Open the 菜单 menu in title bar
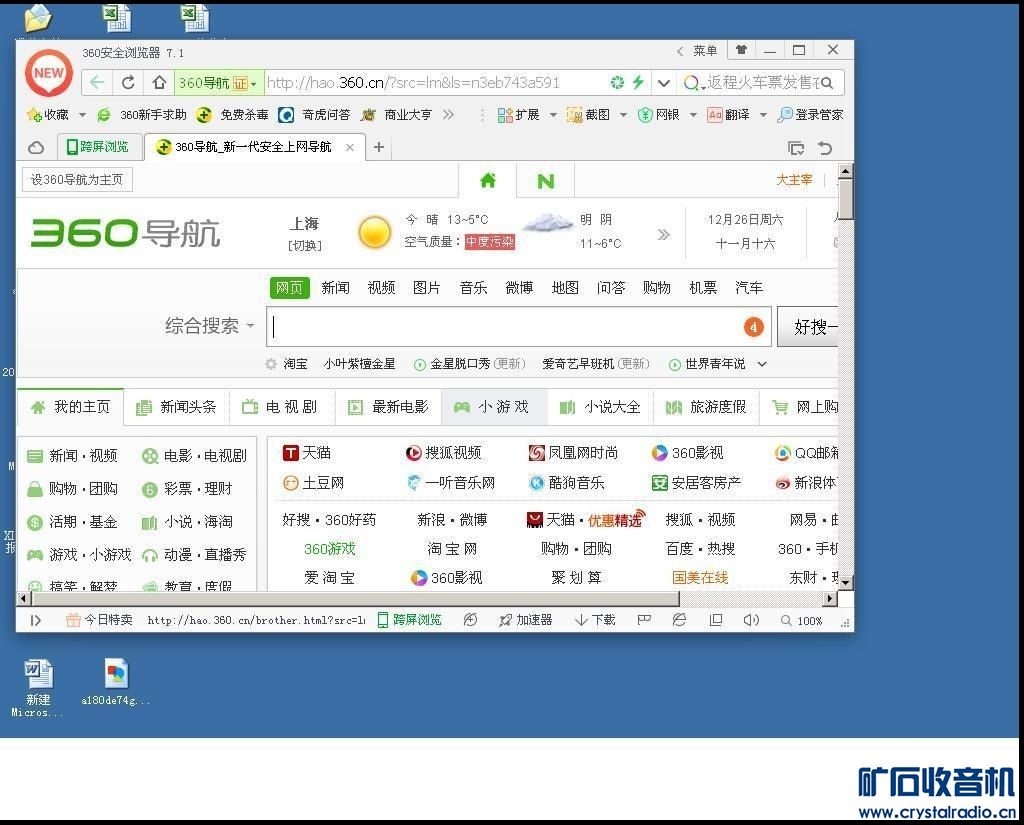 [705, 50]
